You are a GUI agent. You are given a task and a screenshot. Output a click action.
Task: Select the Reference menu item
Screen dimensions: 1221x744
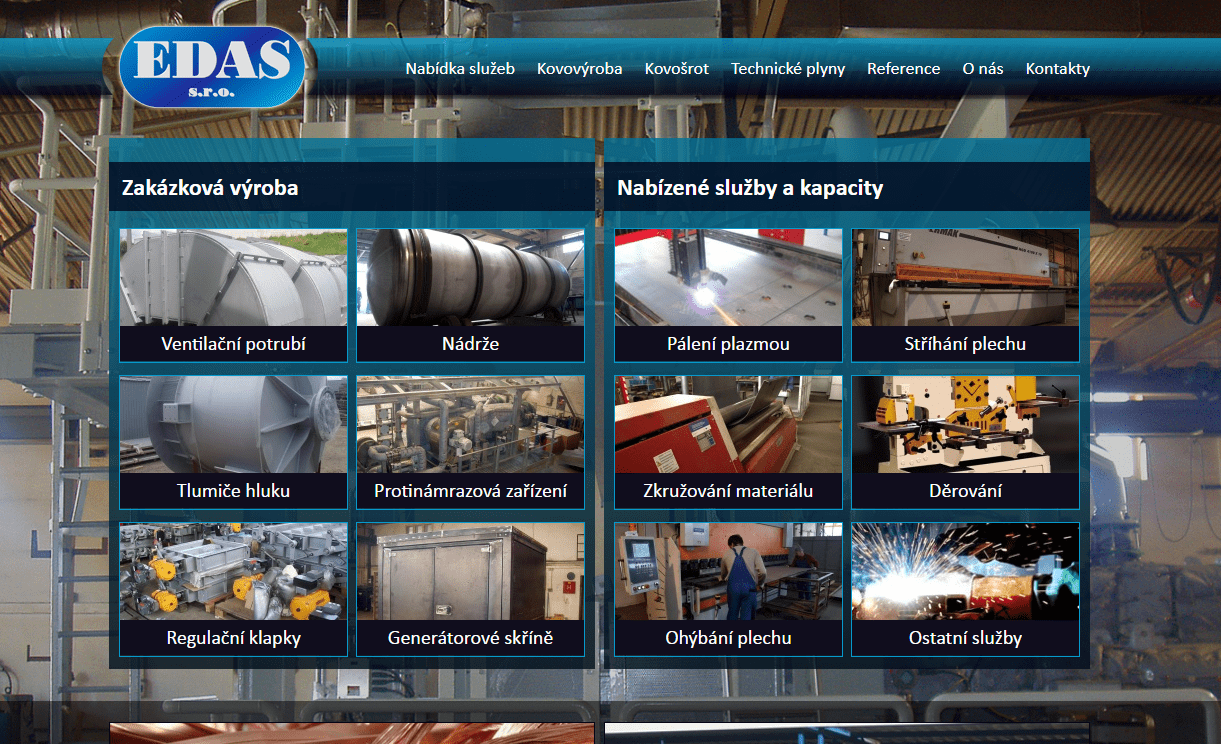tap(904, 69)
